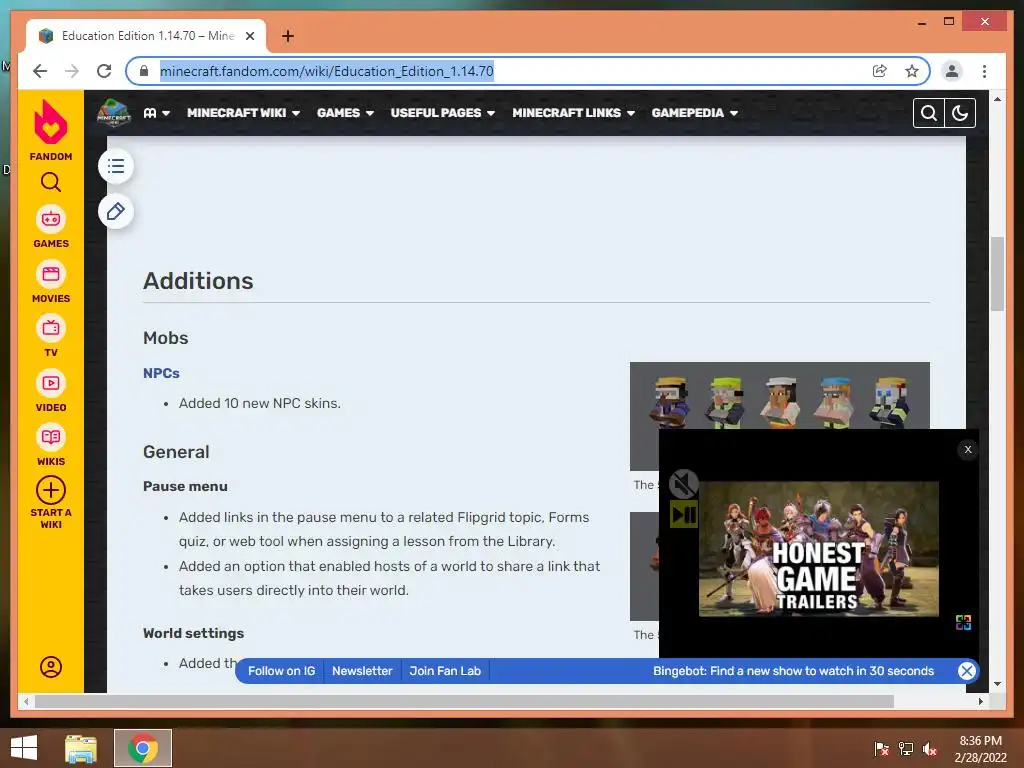Image resolution: width=1024 pixels, height=768 pixels.
Task: Open the Chrome profile avatar
Action: click(x=952, y=71)
